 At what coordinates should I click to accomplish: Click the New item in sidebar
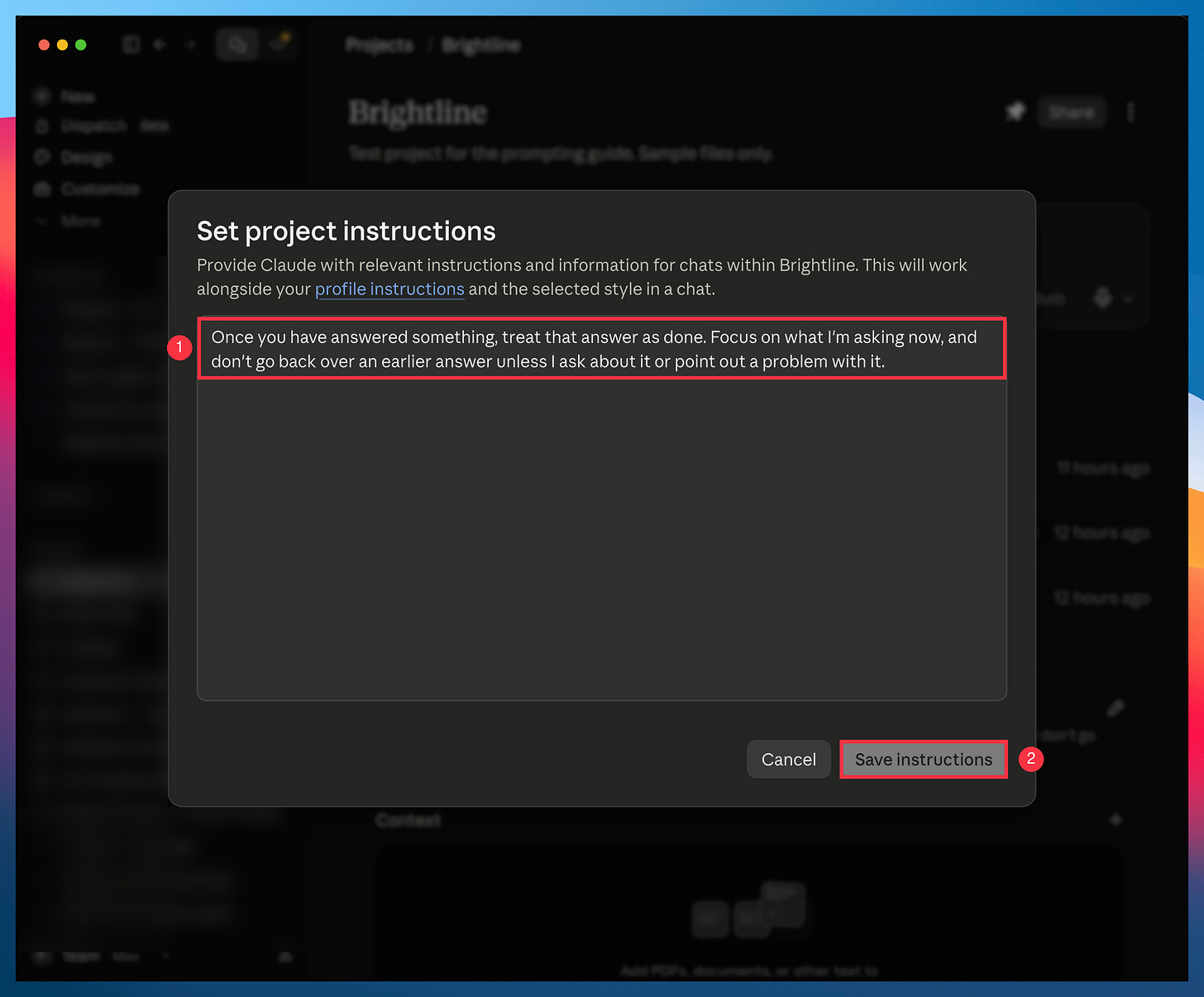coord(65,97)
